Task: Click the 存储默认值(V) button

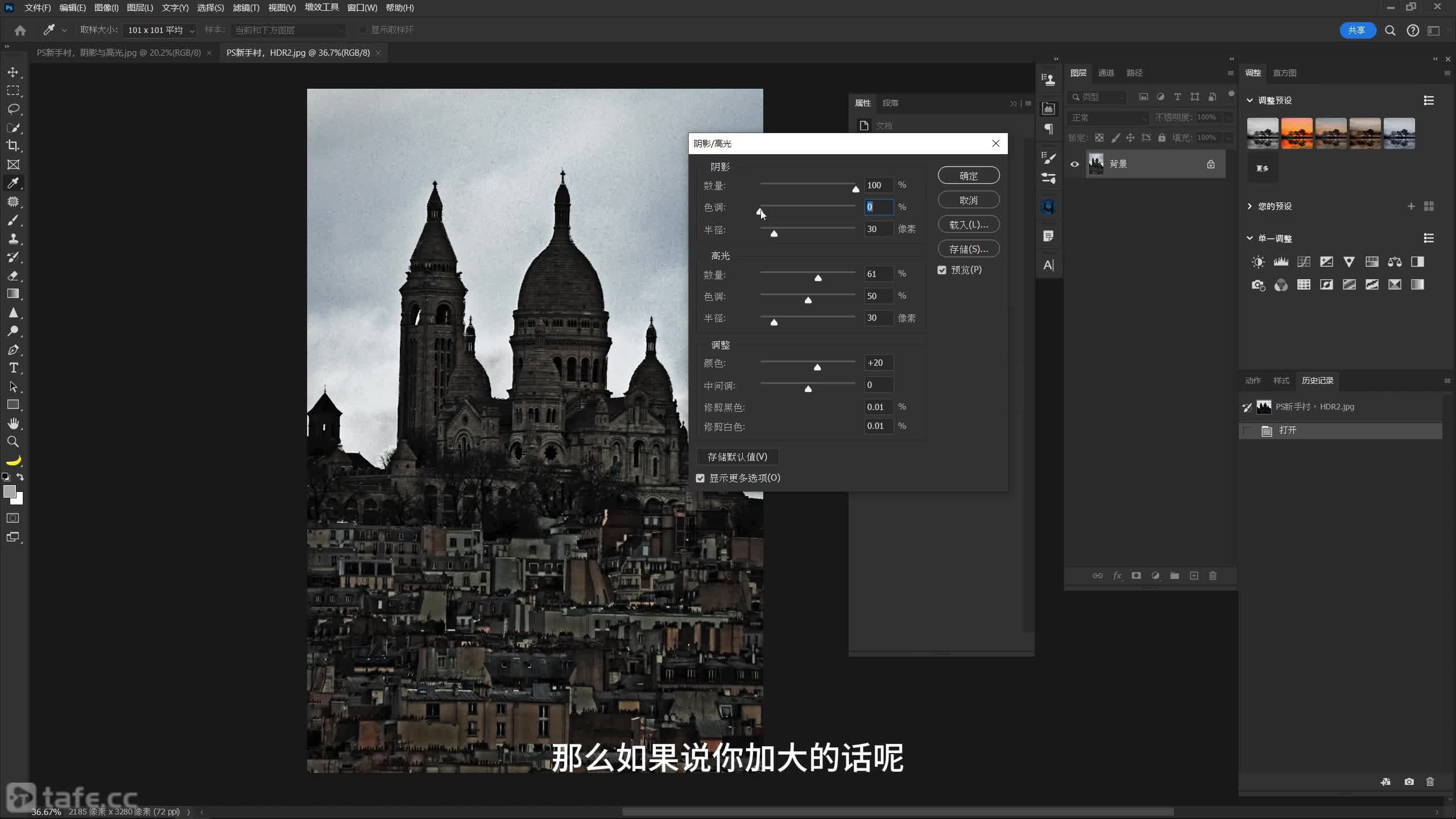Action: tap(737, 457)
